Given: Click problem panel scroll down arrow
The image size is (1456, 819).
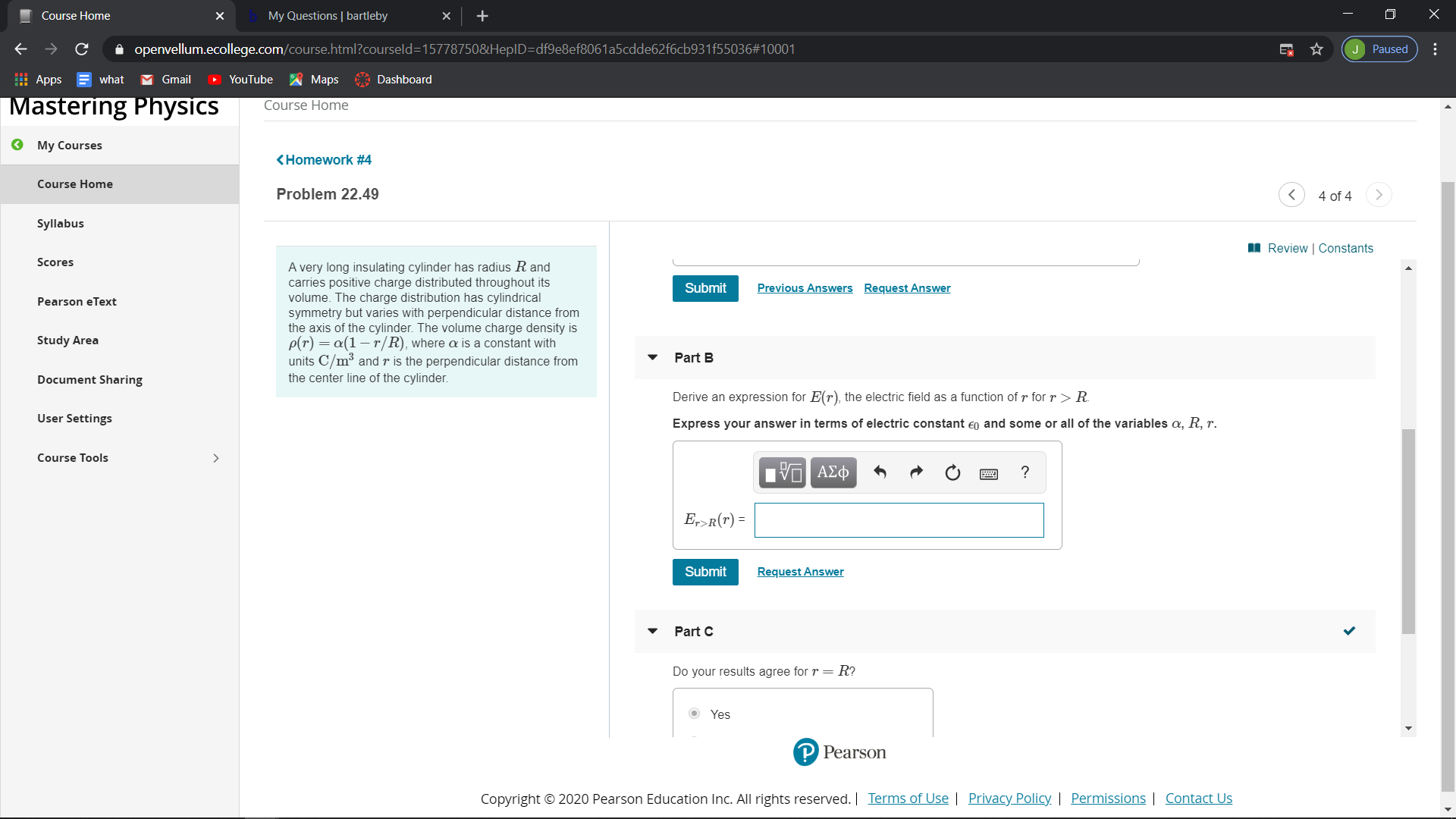Looking at the screenshot, I should [1408, 729].
